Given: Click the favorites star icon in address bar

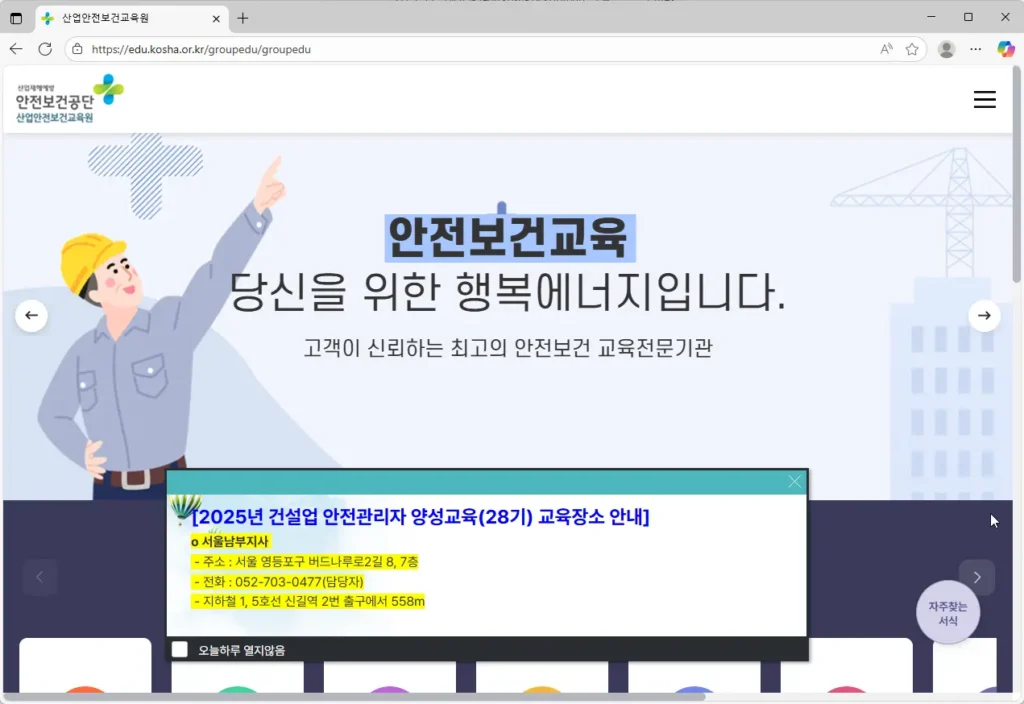Looking at the screenshot, I should click(x=913, y=48).
